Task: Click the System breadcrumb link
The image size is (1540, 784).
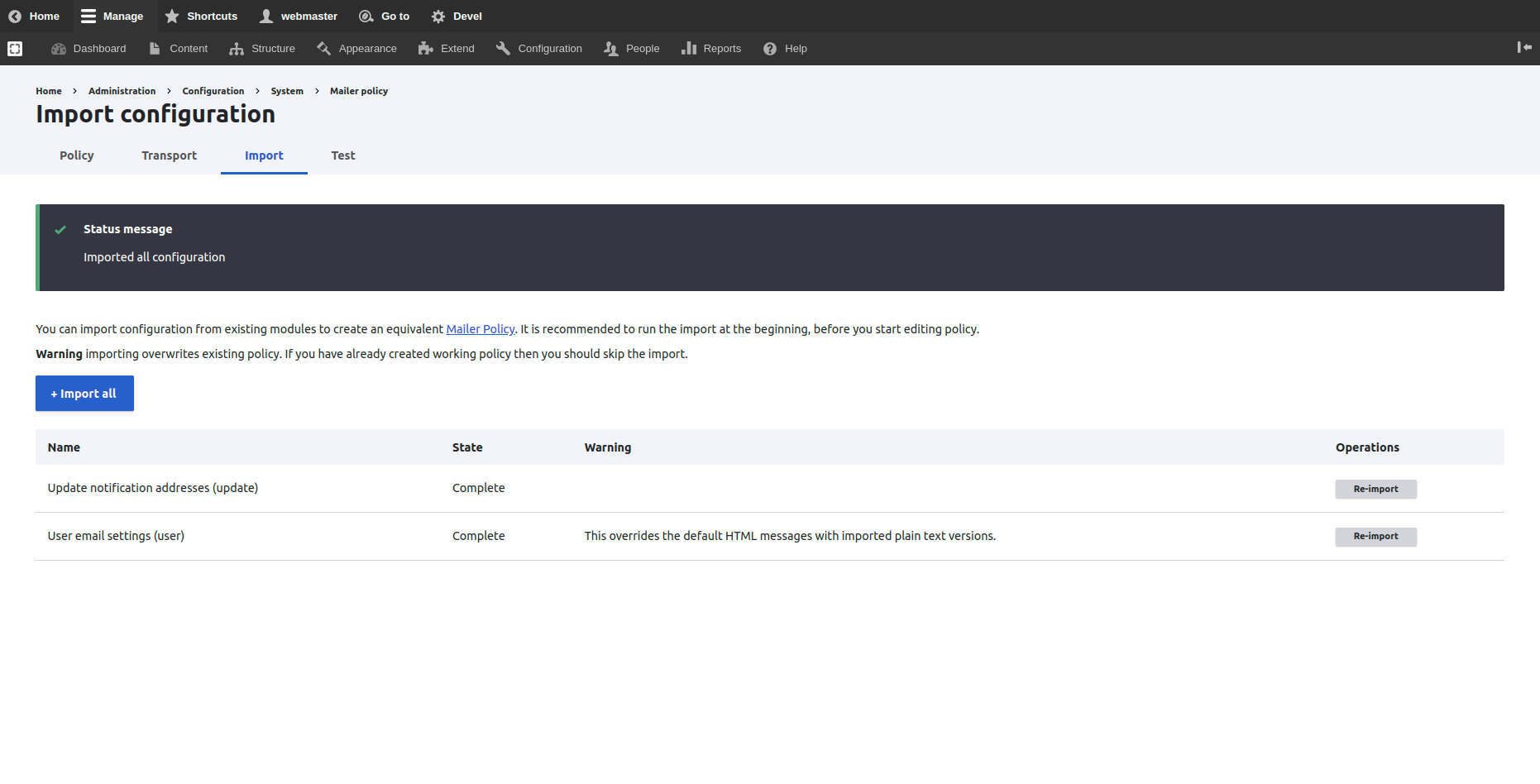Action: 287,91
